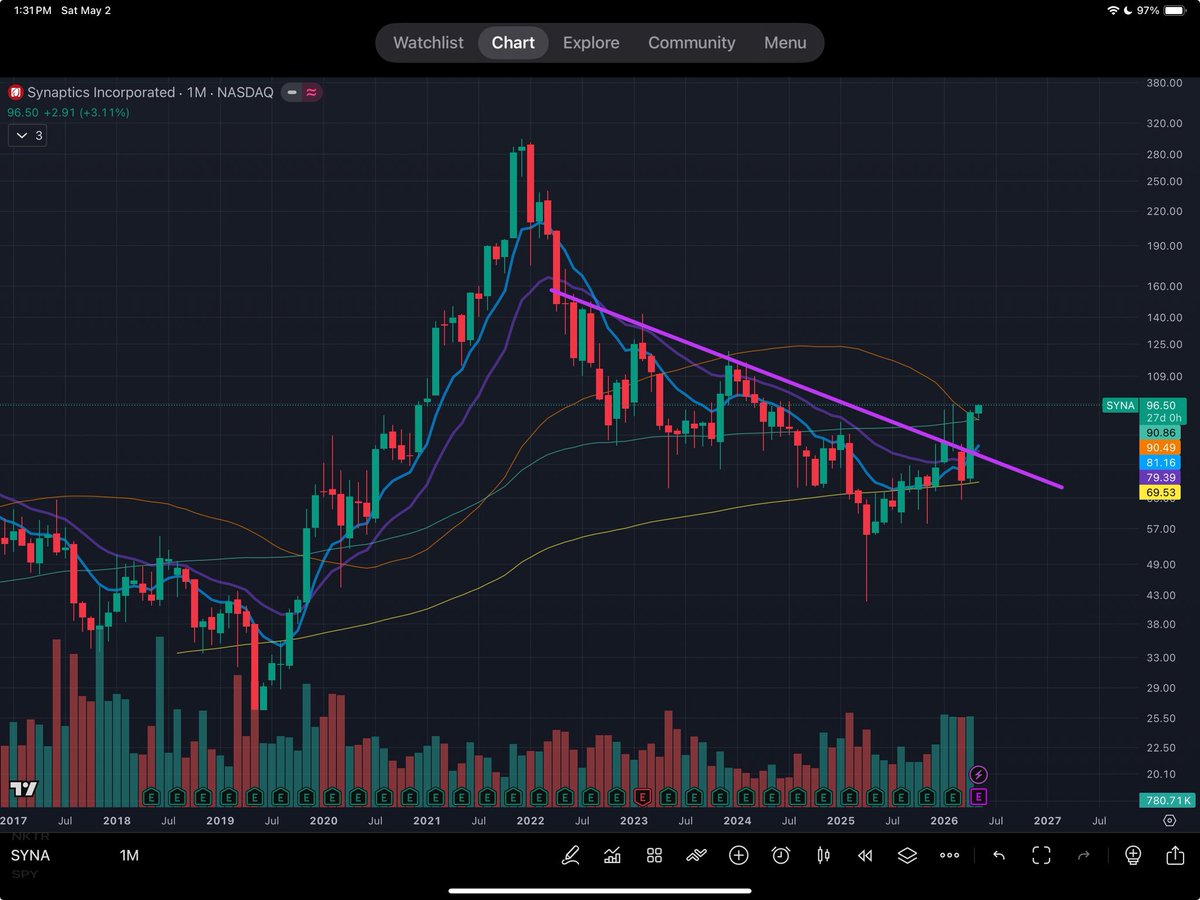Image resolution: width=1200 pixels, height=900 pixels.
Task: Tap the 2022 label on time axis
Action: coord(530,820)
